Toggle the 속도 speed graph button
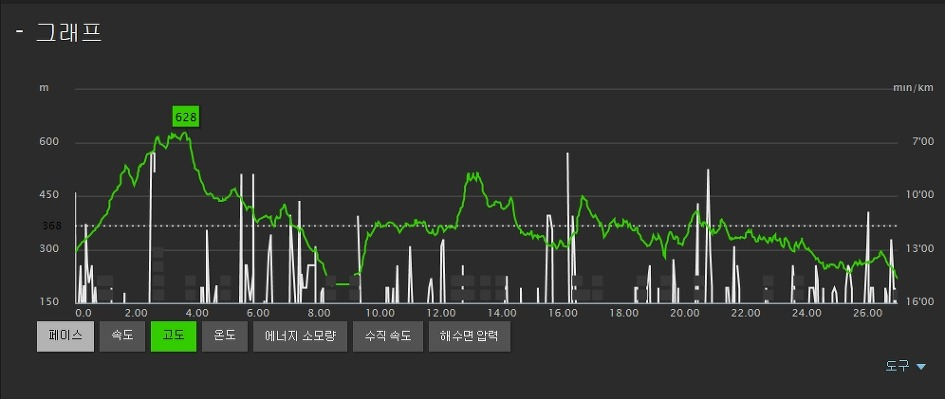 pyautogui.click(x=122, y=336)
